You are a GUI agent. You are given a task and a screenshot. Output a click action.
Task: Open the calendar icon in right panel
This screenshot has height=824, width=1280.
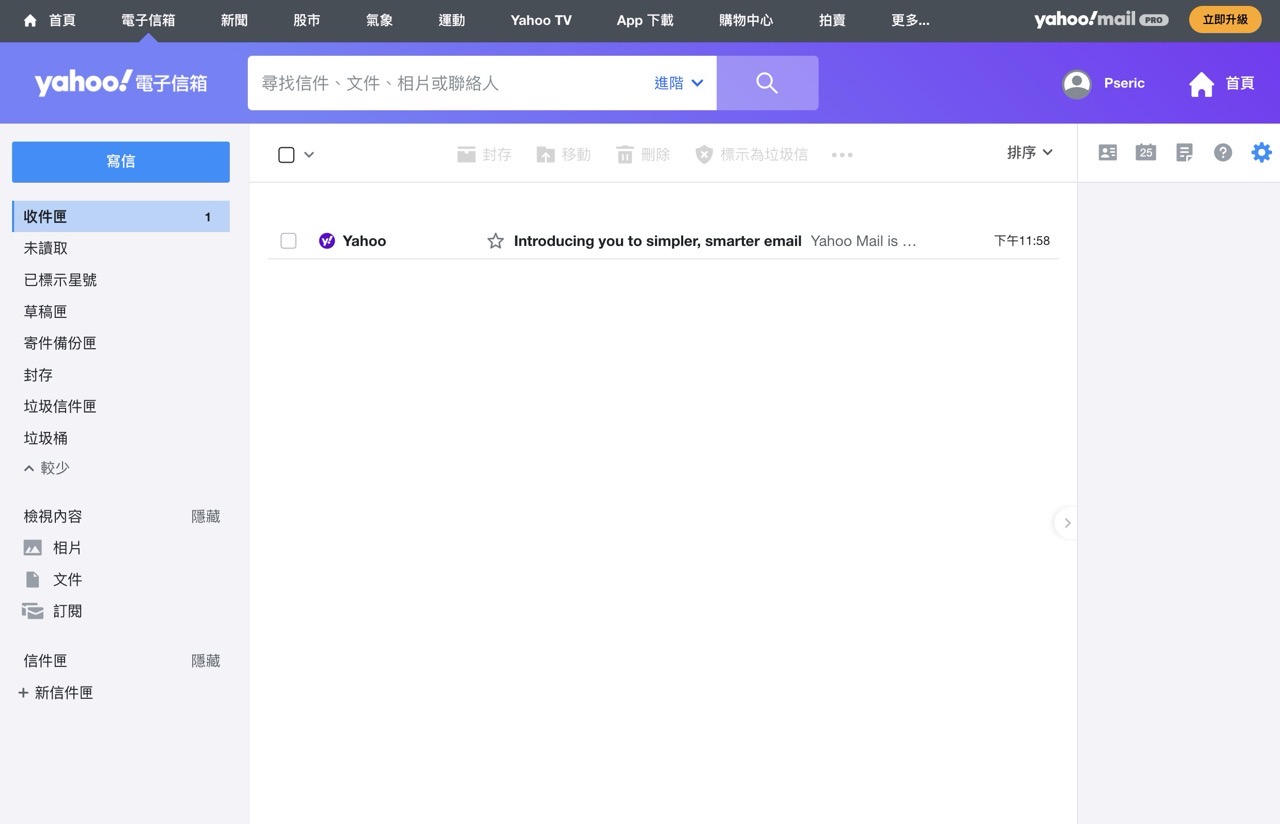pos(1146,153)
